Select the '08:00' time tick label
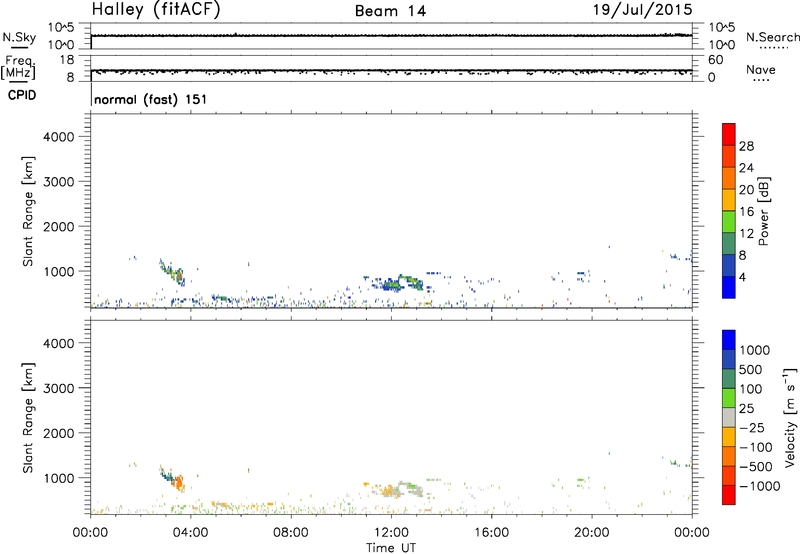Viewport: 800px width, 554px height. (290, 533)
